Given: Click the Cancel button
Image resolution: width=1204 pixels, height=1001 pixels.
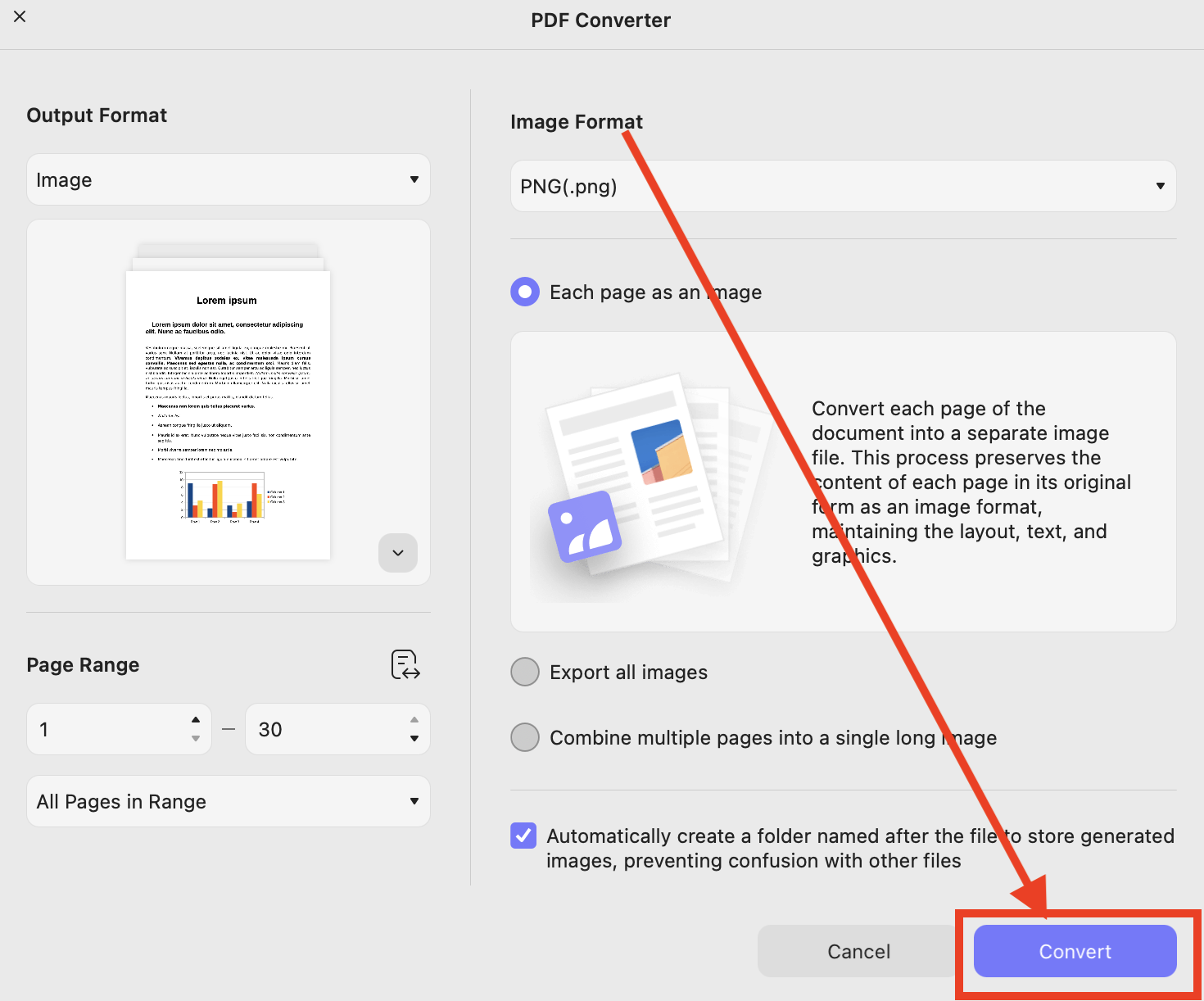Looking at the screenshot, I should [x=858, y=951].
